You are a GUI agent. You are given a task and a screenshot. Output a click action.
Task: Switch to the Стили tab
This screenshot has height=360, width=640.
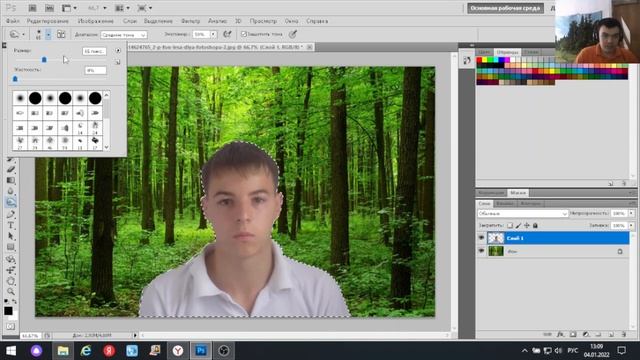tap(531, 52)
